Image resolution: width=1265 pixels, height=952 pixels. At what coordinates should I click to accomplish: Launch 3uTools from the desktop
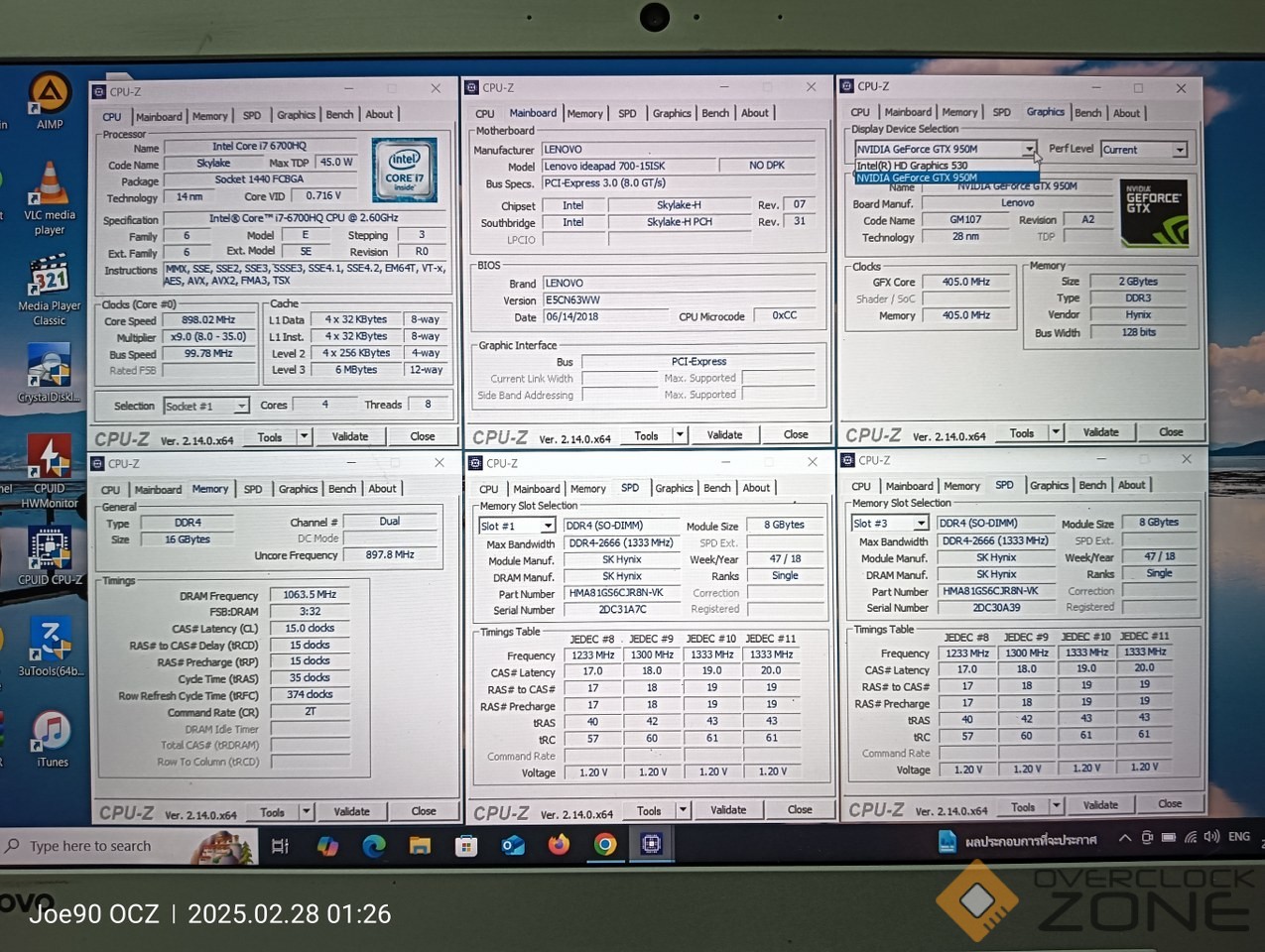(x=50, y=646)
